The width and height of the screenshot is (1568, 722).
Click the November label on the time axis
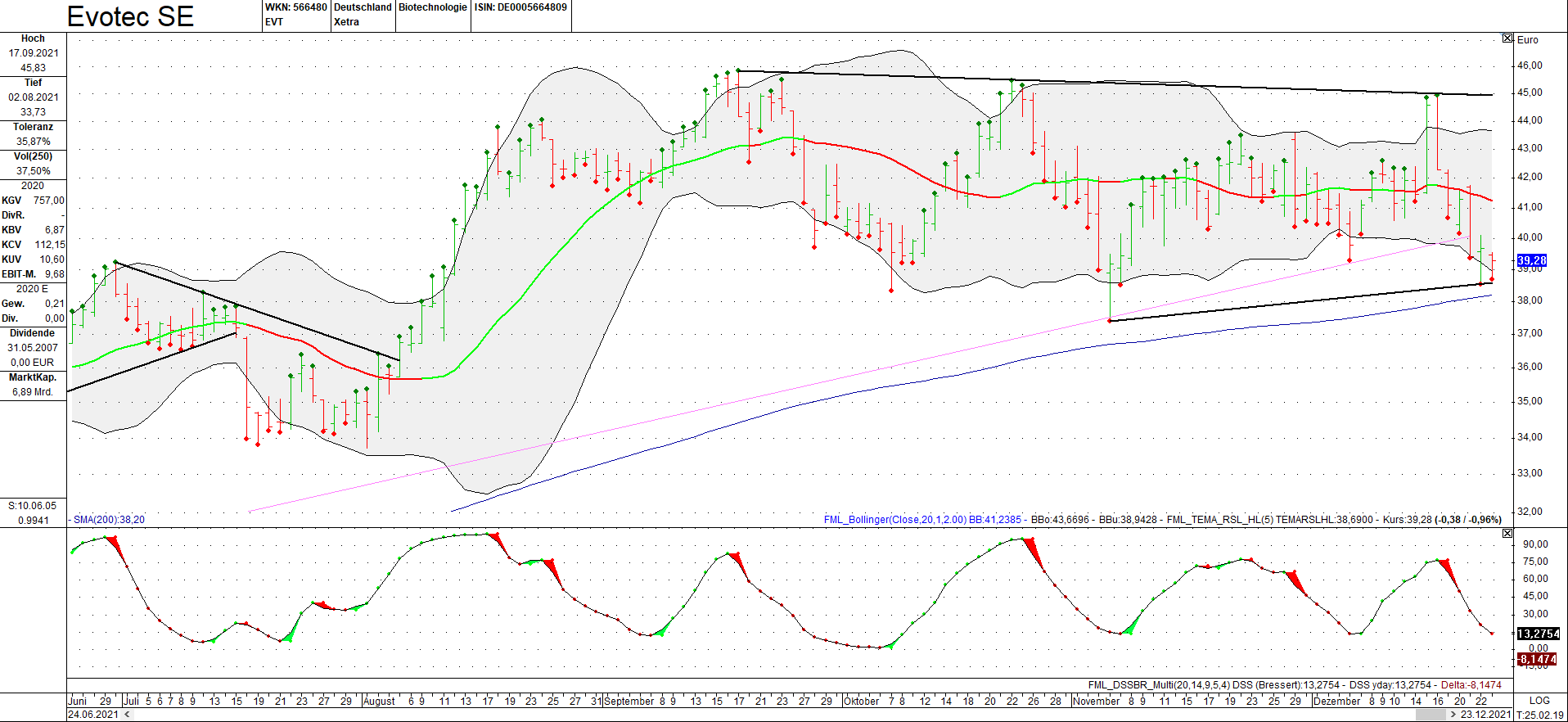tap(1097, 701)
